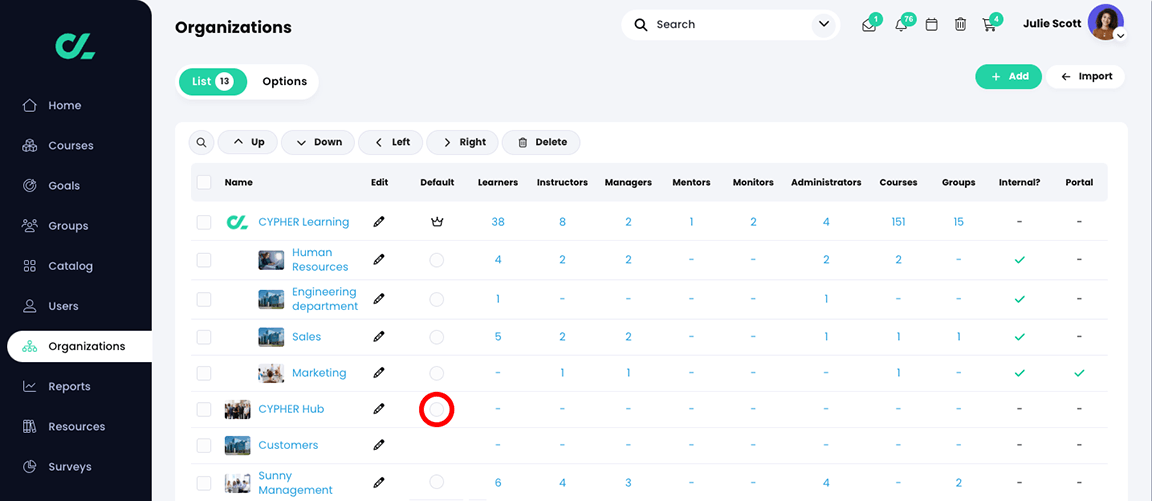
Task: Edit Sales organization with pencil icon
Action: pyautogui.click(x=379, y=336)
